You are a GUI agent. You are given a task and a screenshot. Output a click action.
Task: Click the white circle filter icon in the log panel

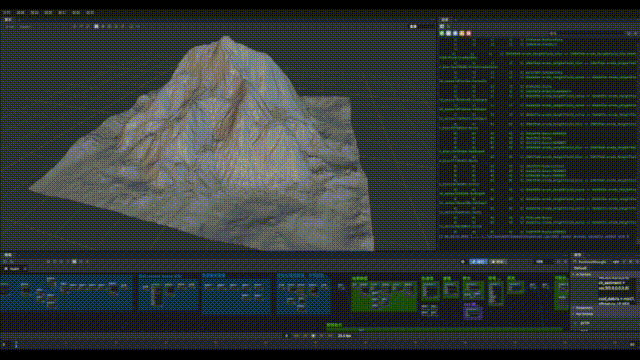(449, 33)
